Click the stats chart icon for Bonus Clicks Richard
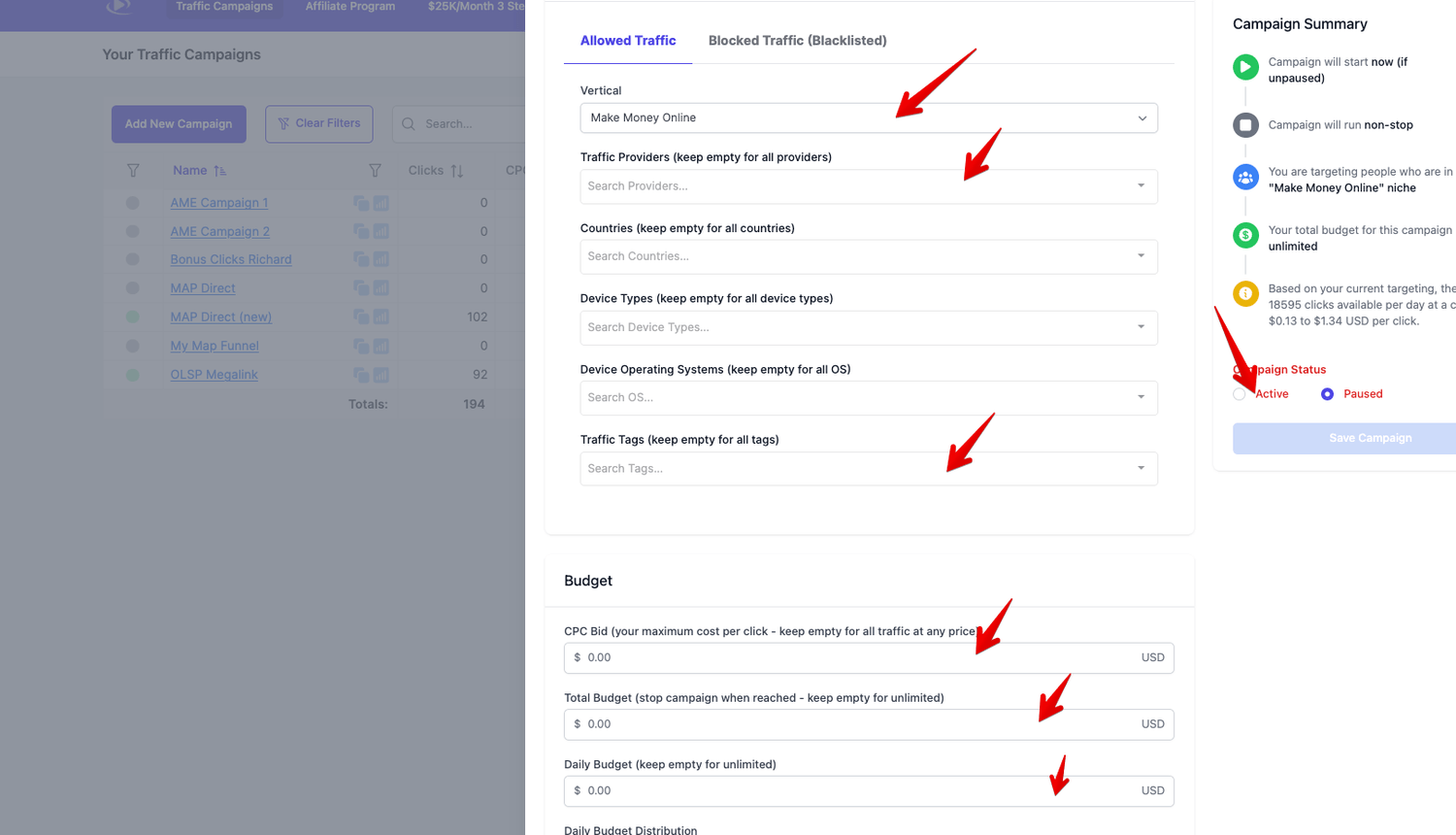Viewport: 1456px width, 835px height. 381,260
